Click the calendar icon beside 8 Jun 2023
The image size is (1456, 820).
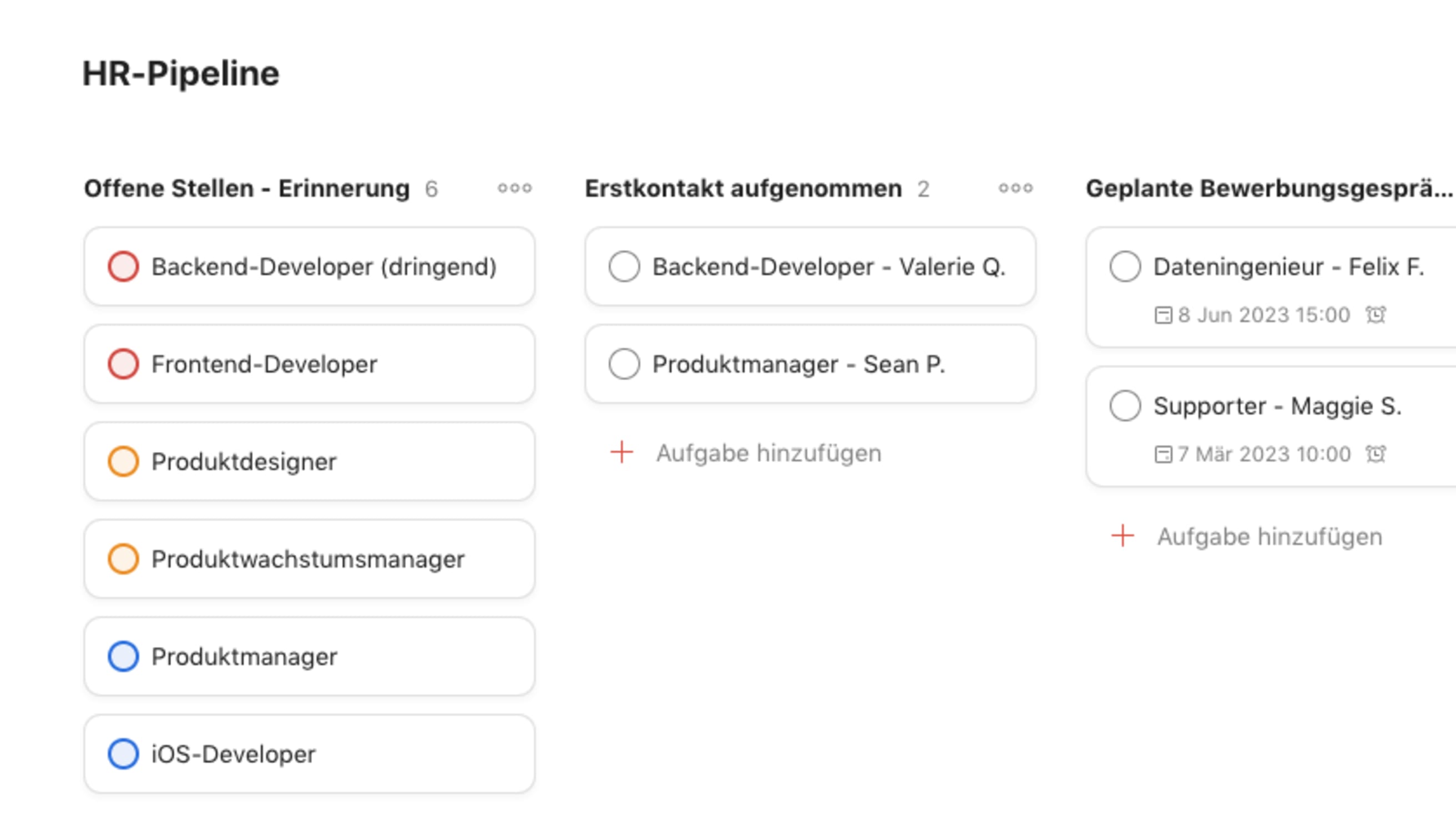pos(1165,315)
